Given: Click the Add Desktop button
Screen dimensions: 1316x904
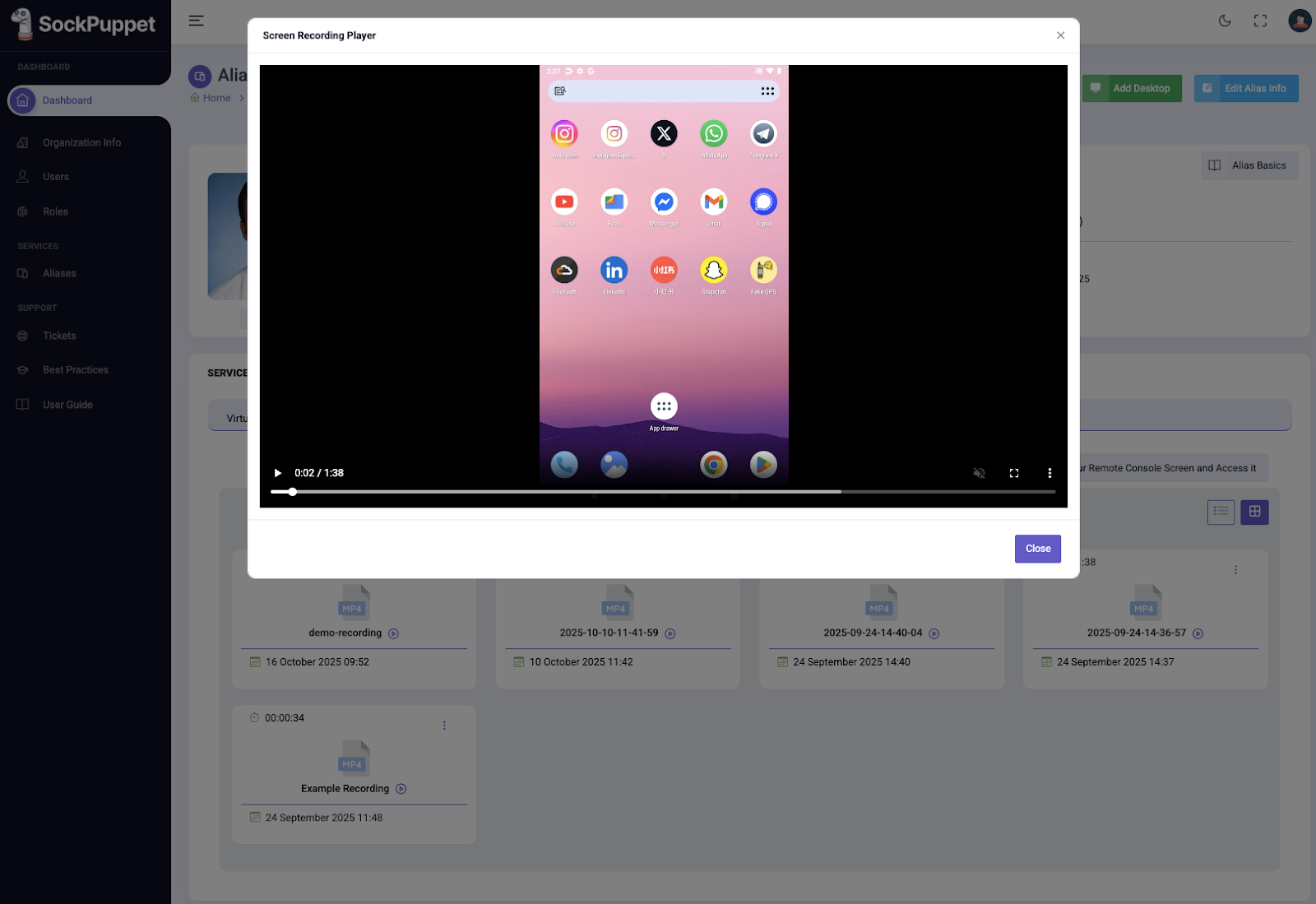Looking at the screenshot, I should pyautogui.click(x=1132, y=89).
